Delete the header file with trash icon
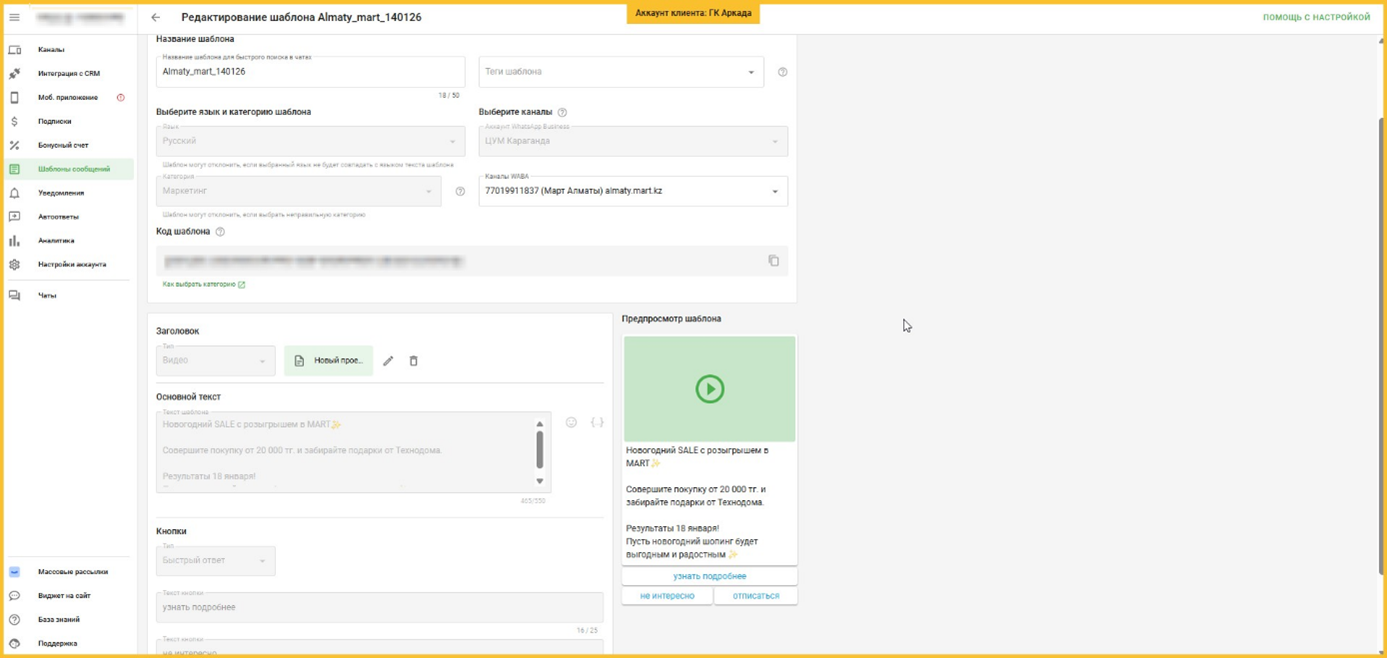1387x658 pixels. [x=414, y=361]
